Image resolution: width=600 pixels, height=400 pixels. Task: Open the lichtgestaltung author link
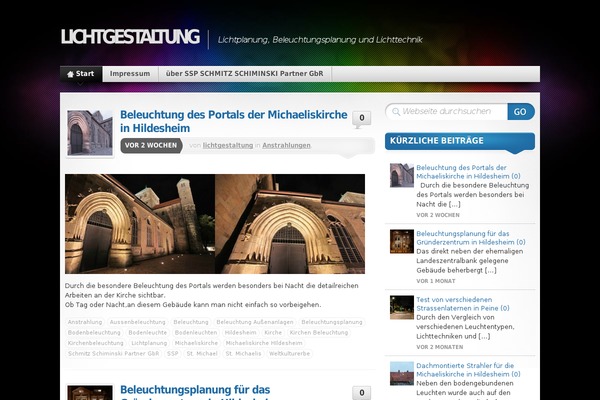click(x=228, y=146)
